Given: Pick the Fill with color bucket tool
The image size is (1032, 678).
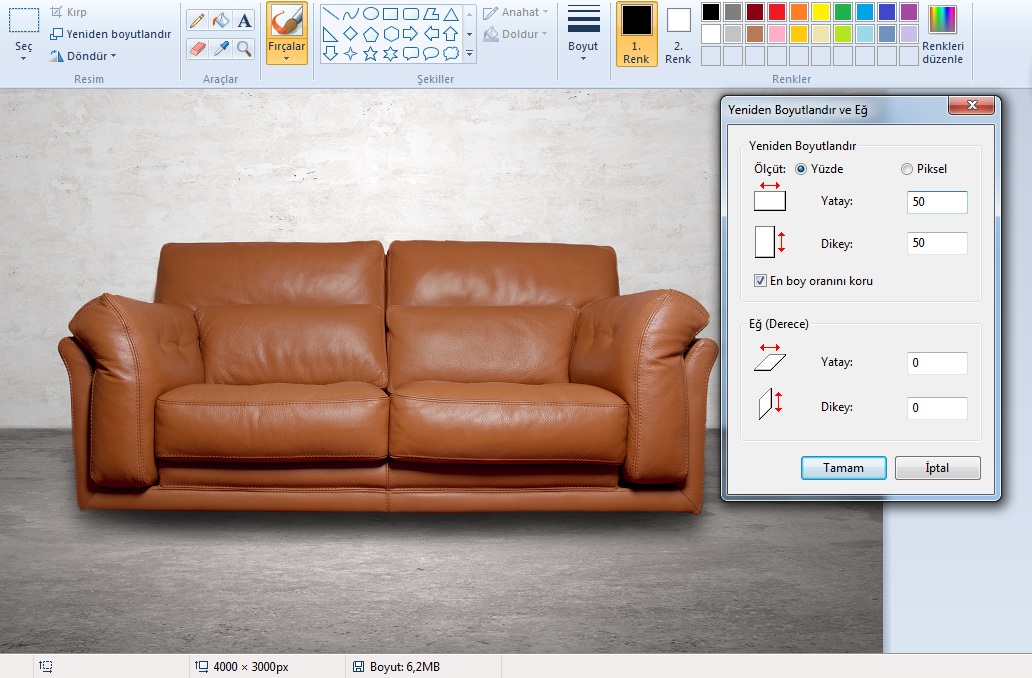Looking at the screenshot, I should point(221,20).
